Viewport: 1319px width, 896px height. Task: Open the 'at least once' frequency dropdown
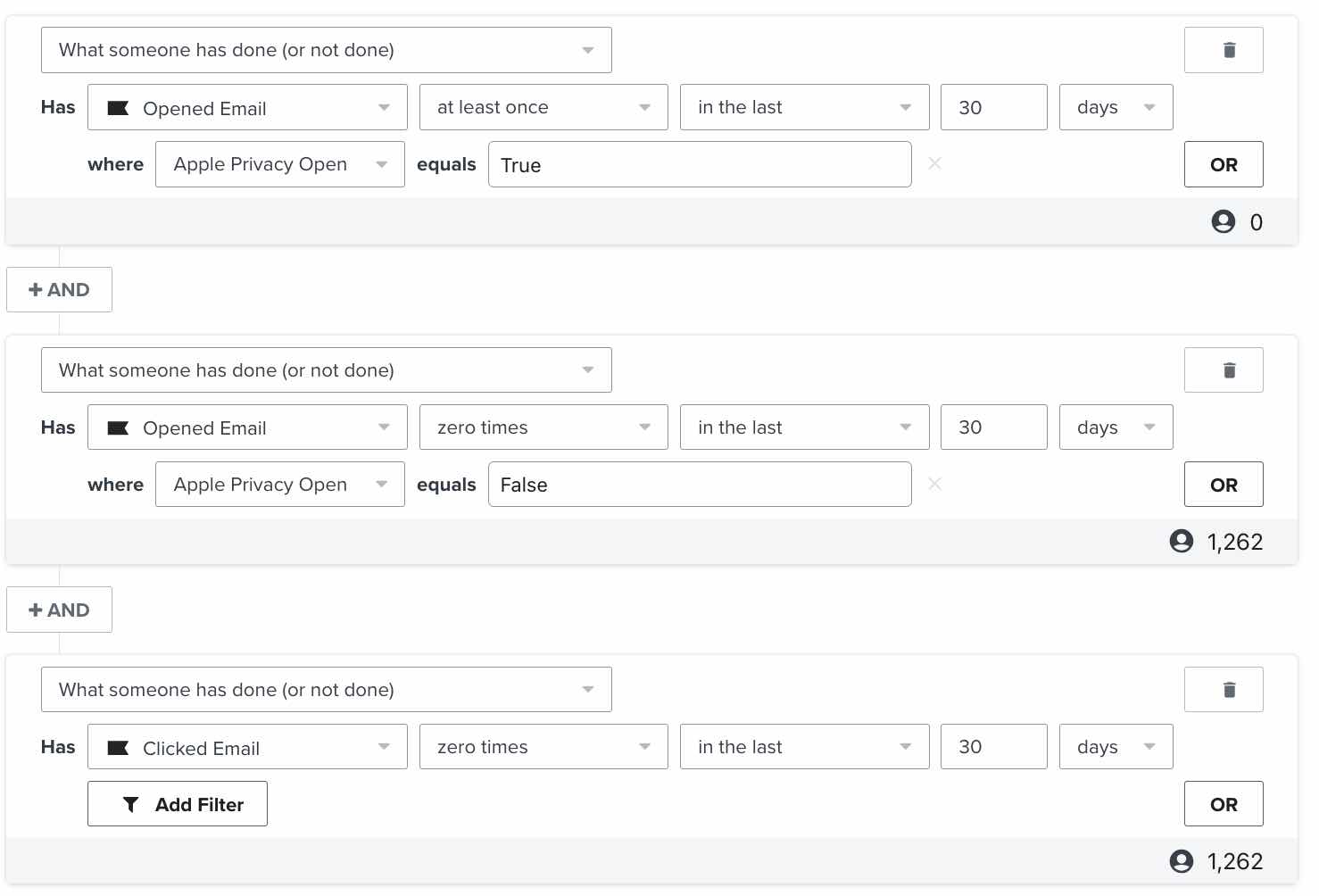point(543,107)
